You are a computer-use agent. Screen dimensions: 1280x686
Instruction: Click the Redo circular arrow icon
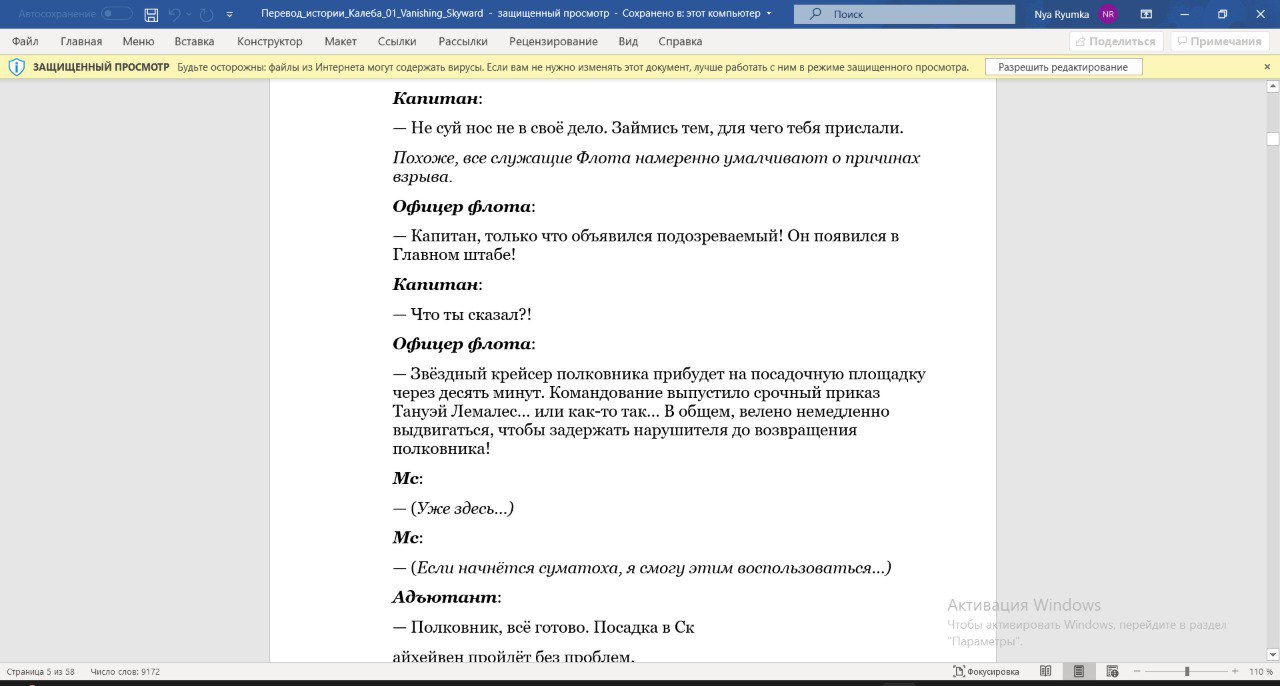point(206,14)
